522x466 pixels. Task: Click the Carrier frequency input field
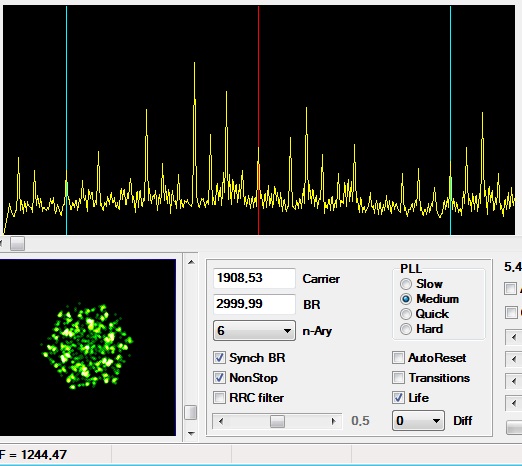pos(254,278)
